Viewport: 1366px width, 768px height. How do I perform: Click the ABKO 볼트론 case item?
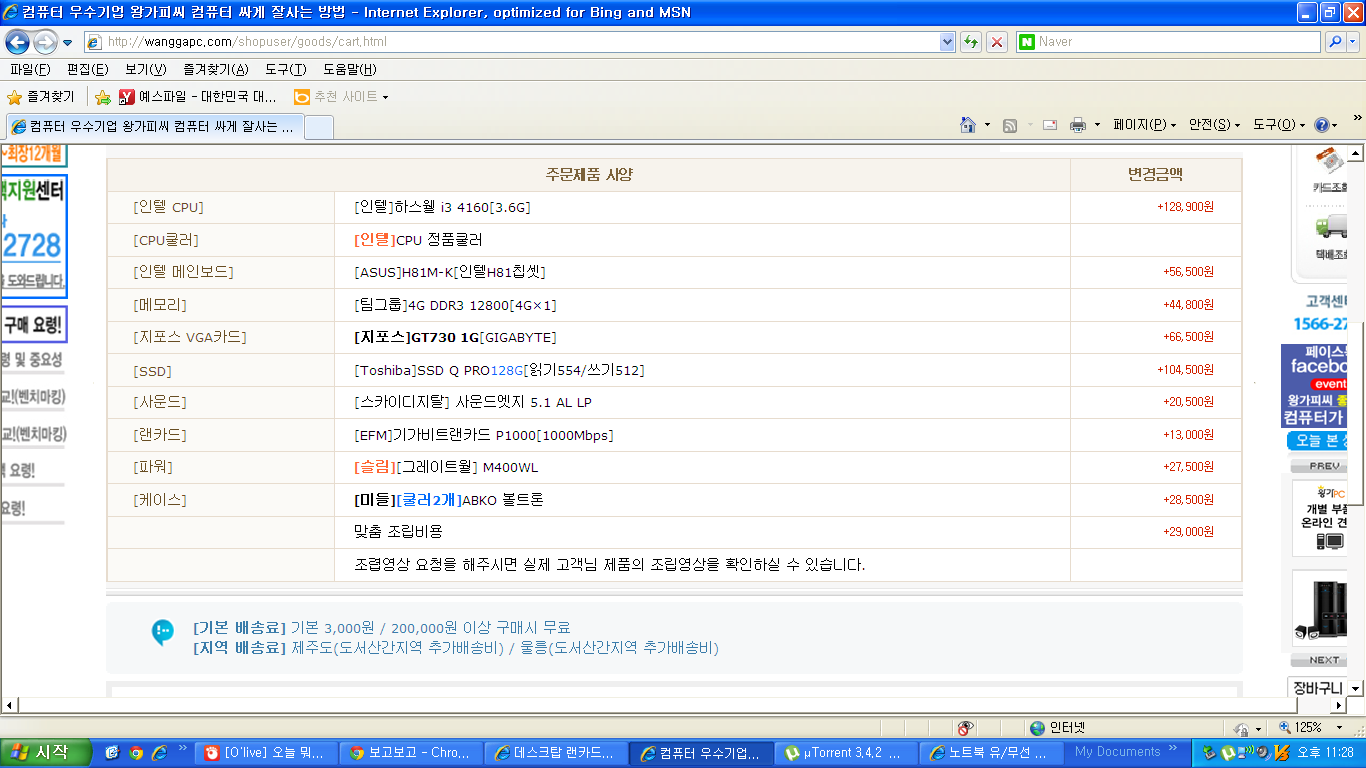(x=449, y=499)
